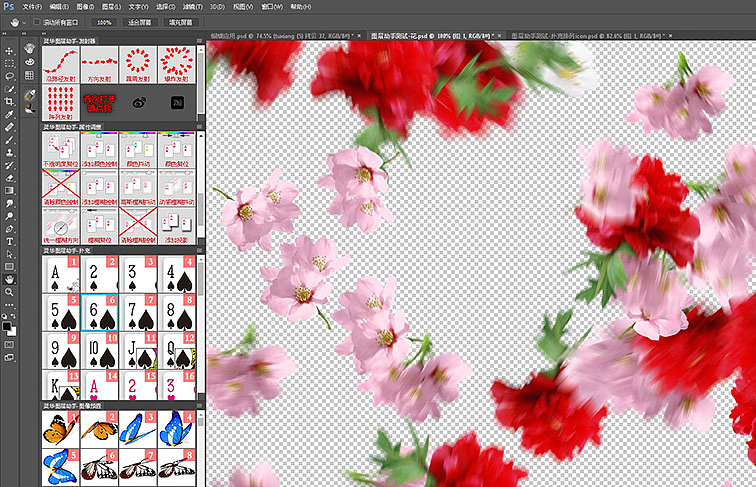The height and width of the screenshot is (487, 756).
Task: Select the Move tool
Action: coord(9,51)
